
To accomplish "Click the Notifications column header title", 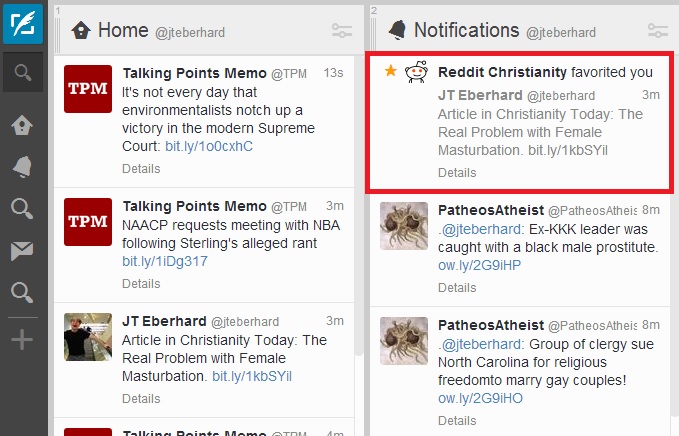I will pos(466,30).
